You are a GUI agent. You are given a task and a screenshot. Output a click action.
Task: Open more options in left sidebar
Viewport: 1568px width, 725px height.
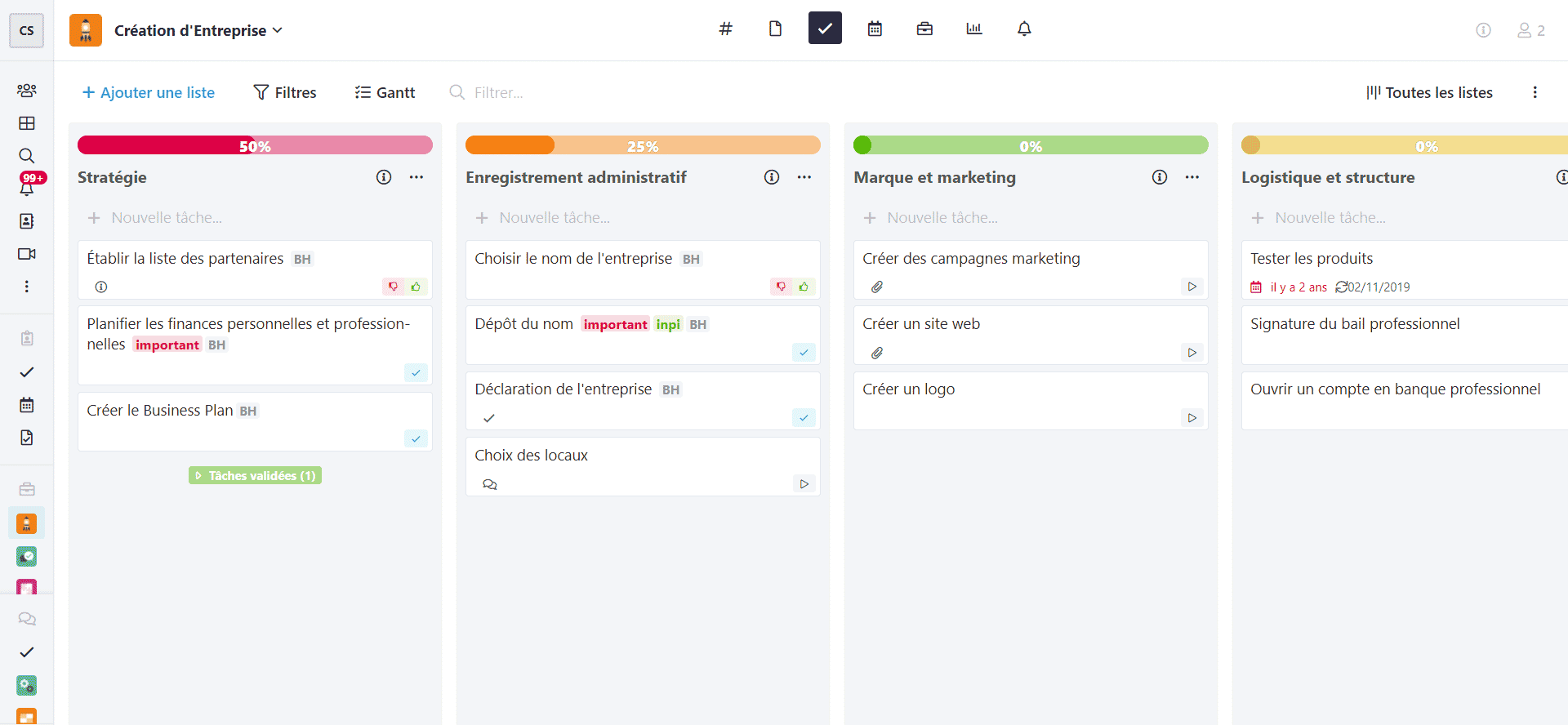[27, 287]
